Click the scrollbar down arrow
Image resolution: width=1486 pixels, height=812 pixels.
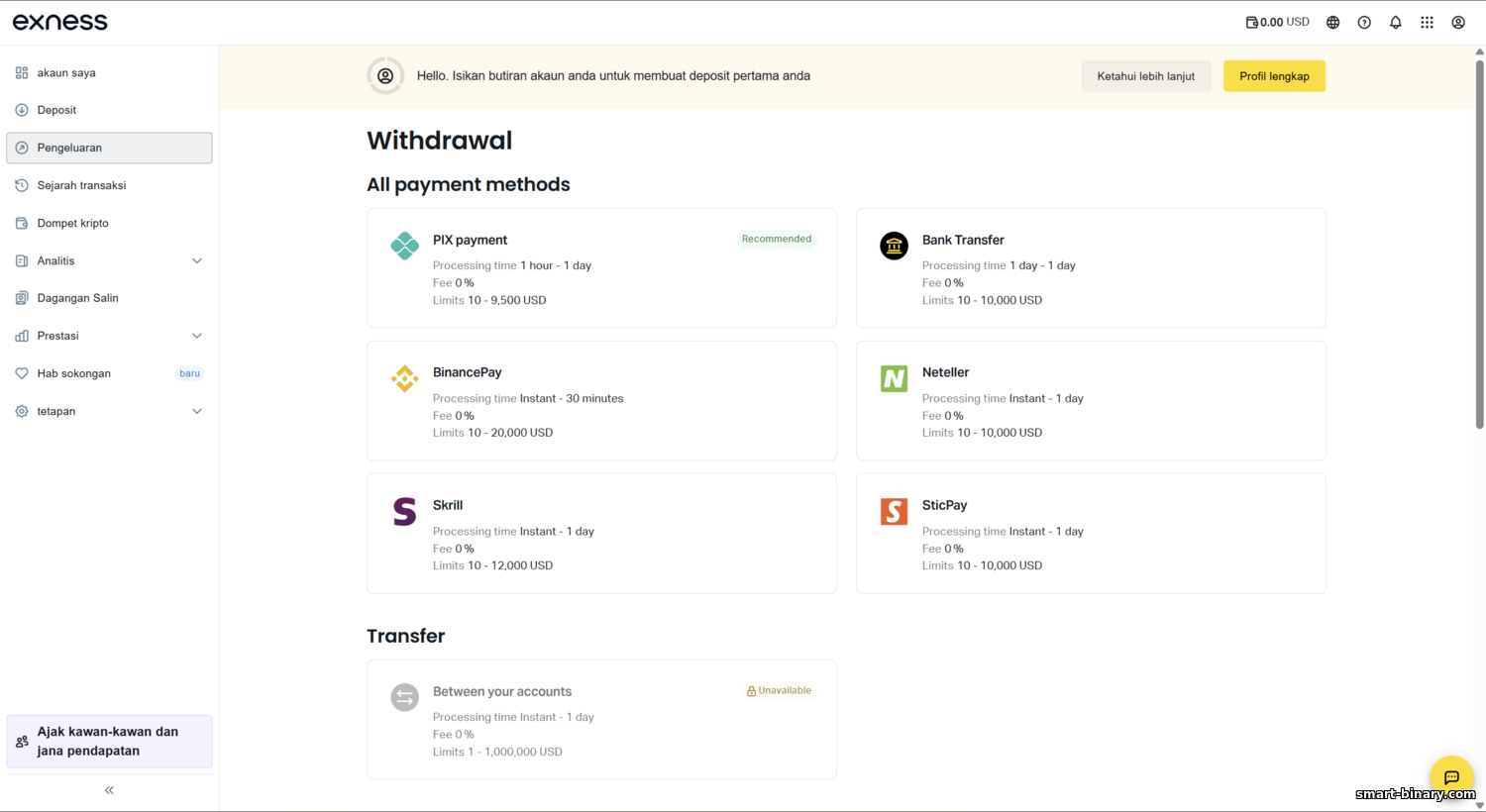[1479, 805]
